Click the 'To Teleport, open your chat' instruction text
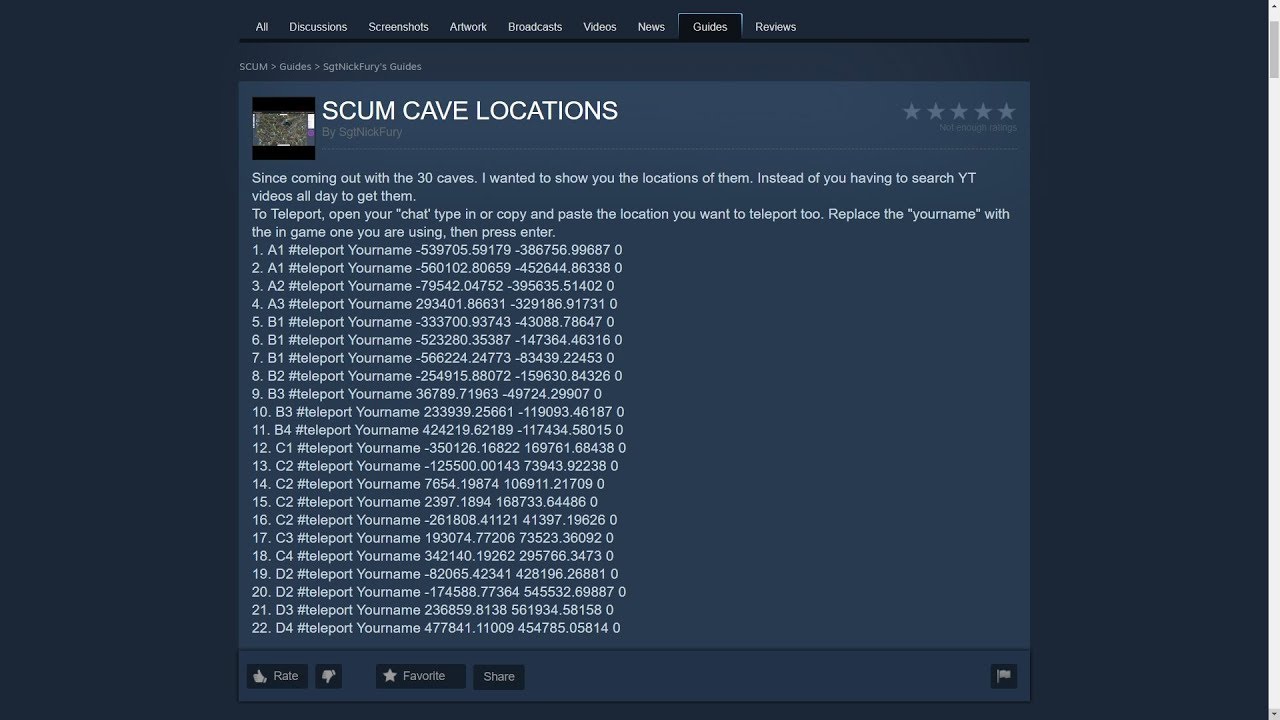The height and width of the screenshot is (720, 1280). click(631, 223)
